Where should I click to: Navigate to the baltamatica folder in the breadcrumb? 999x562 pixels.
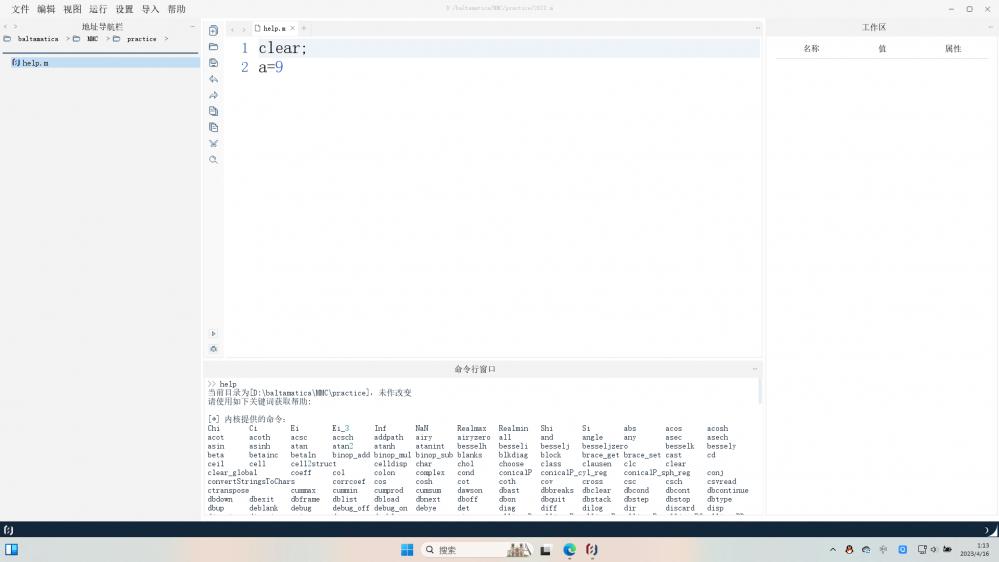point(38,39)
